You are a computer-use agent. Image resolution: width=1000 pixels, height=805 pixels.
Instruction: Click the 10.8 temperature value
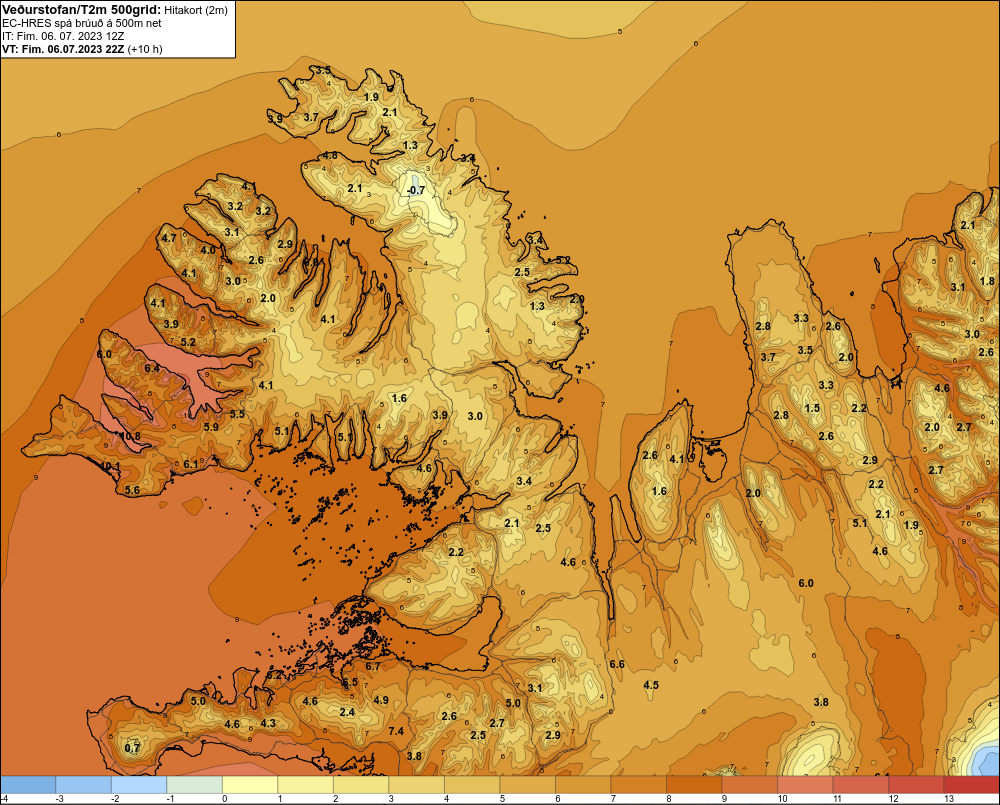[131, 436]
